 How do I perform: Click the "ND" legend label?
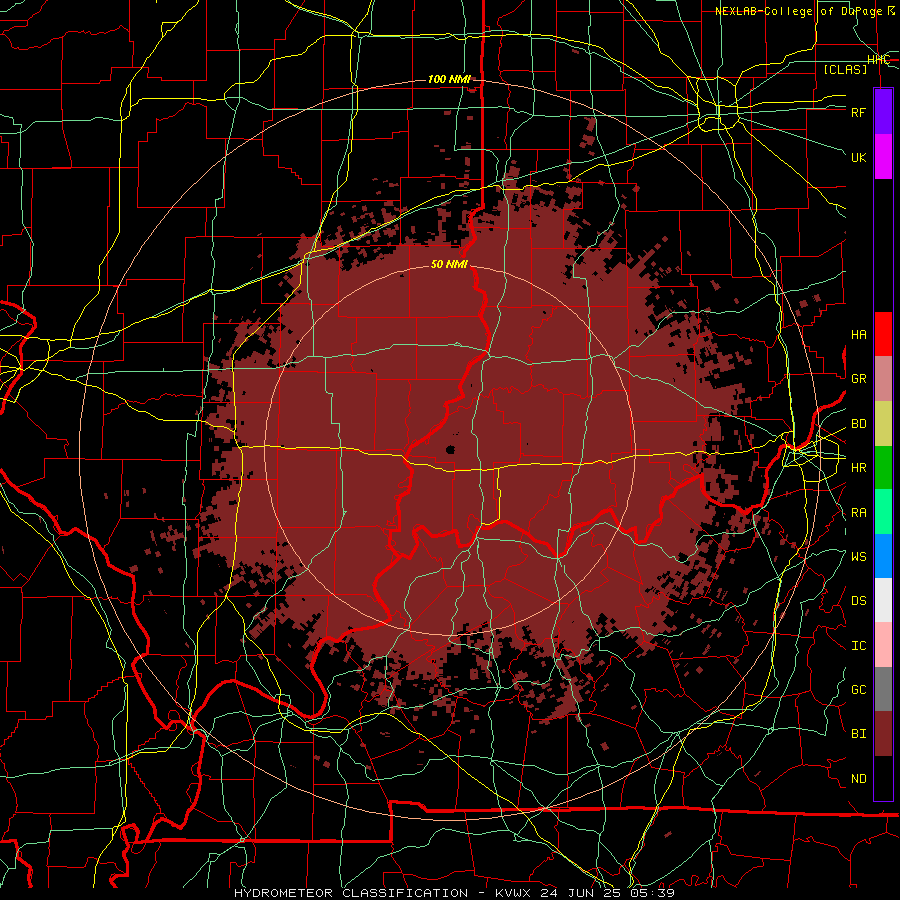pyautogui.click(x=859, y=779)
